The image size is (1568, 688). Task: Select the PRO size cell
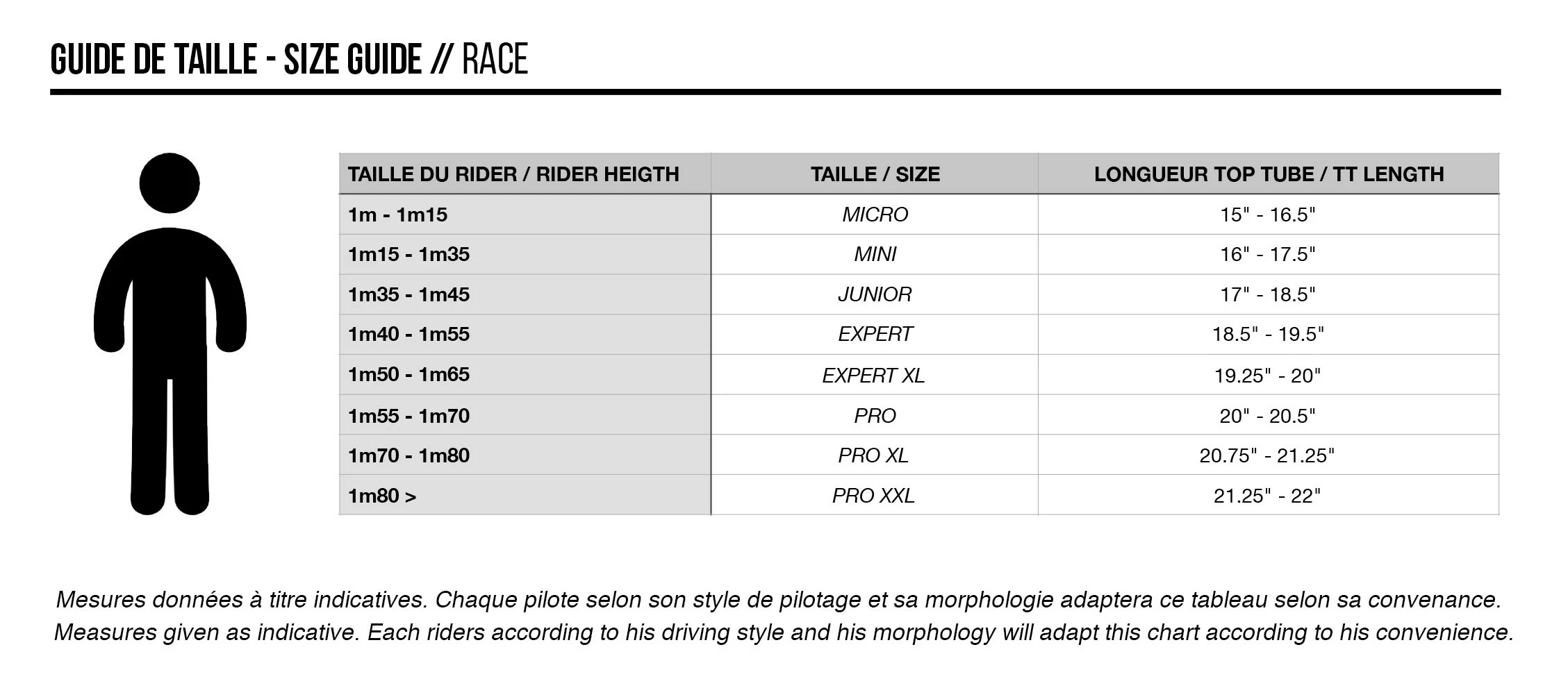coord(875,416)
